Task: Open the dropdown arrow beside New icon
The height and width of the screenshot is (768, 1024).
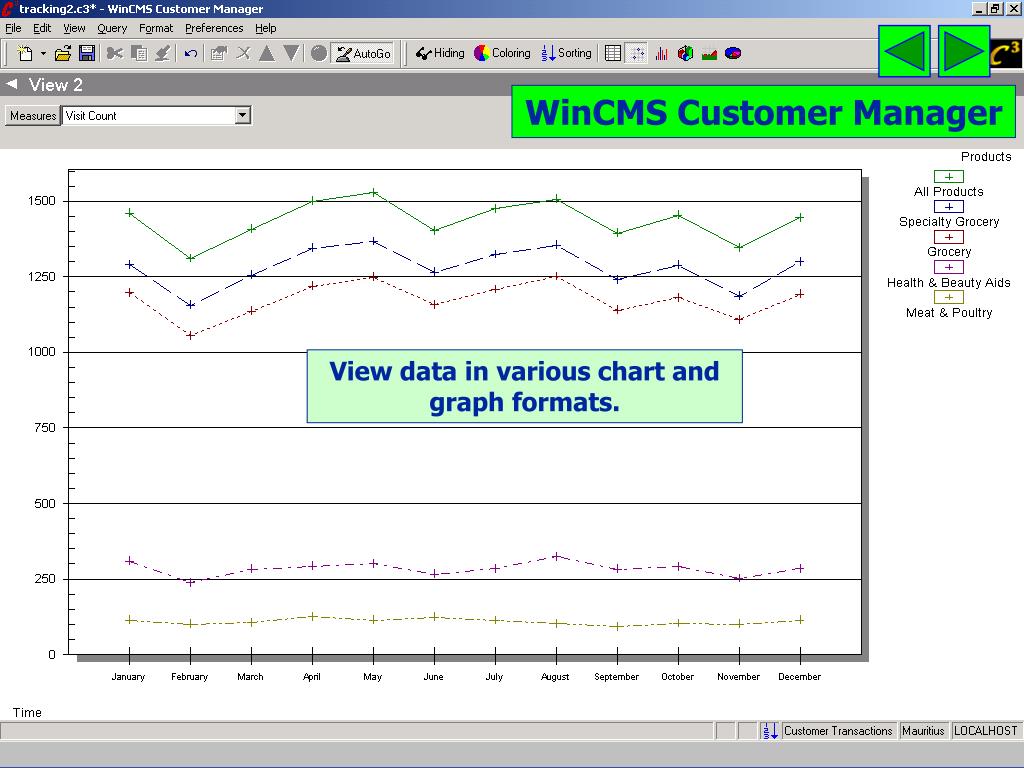Action: coord(43,54)
